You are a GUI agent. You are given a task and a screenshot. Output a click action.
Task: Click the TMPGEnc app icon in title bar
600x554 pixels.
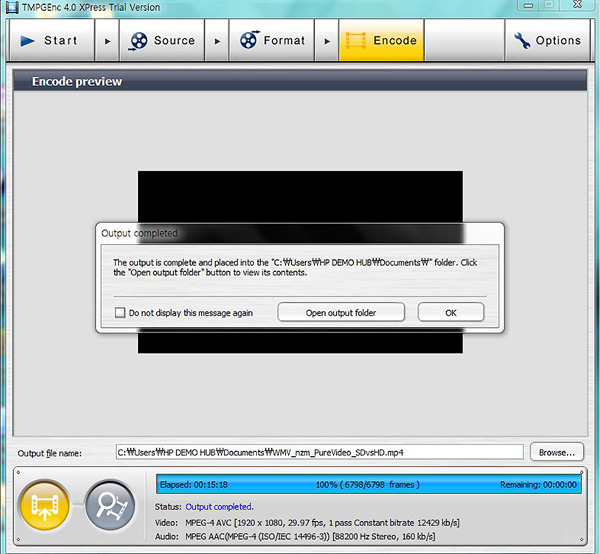tap(12, 7)
